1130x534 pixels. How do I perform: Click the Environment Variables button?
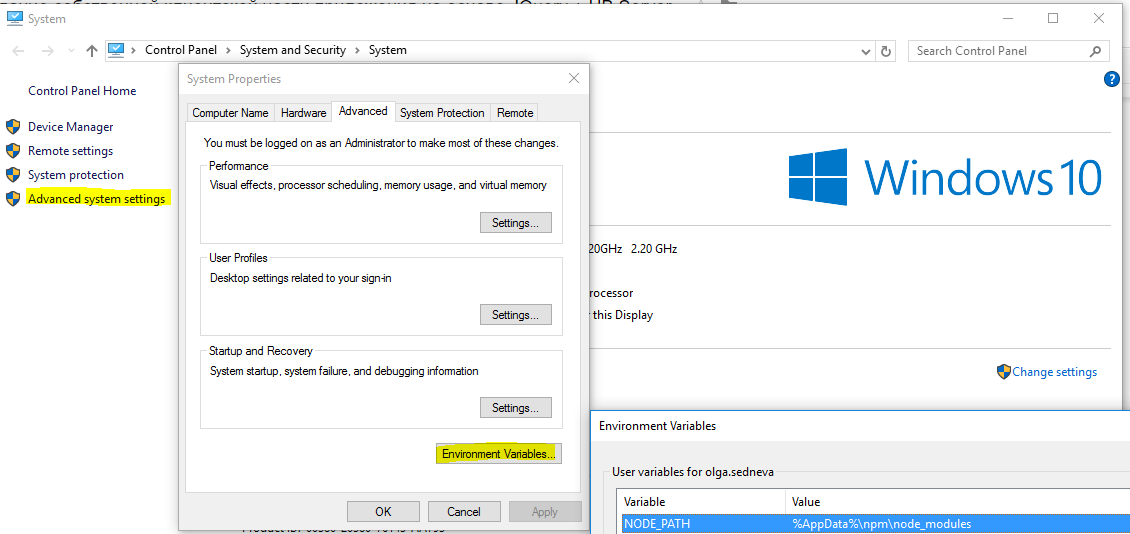pos(500,454)
